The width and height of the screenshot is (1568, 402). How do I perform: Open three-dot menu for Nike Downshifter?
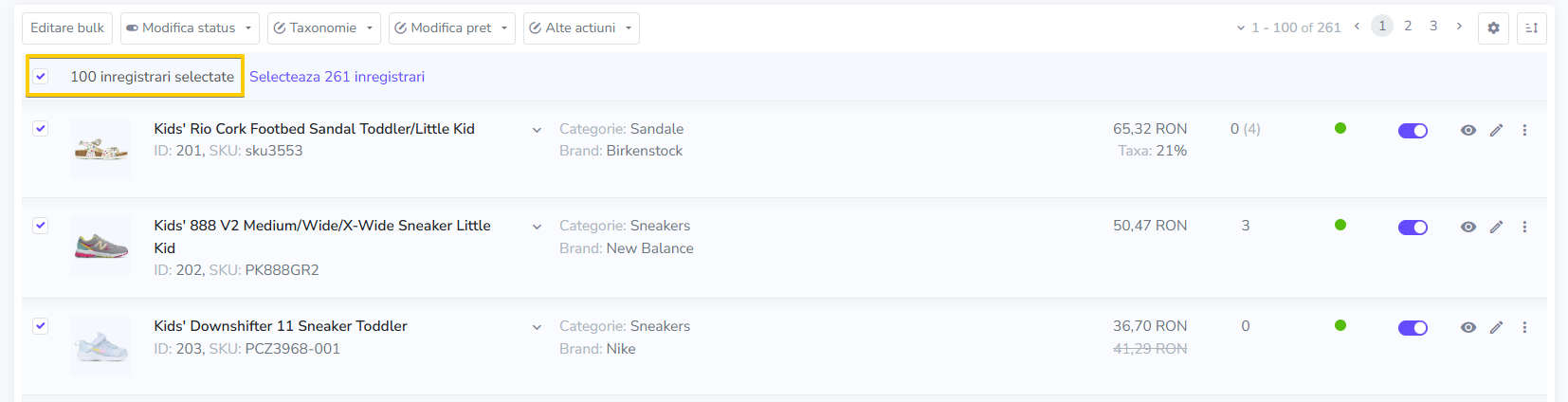(1524, 328)
